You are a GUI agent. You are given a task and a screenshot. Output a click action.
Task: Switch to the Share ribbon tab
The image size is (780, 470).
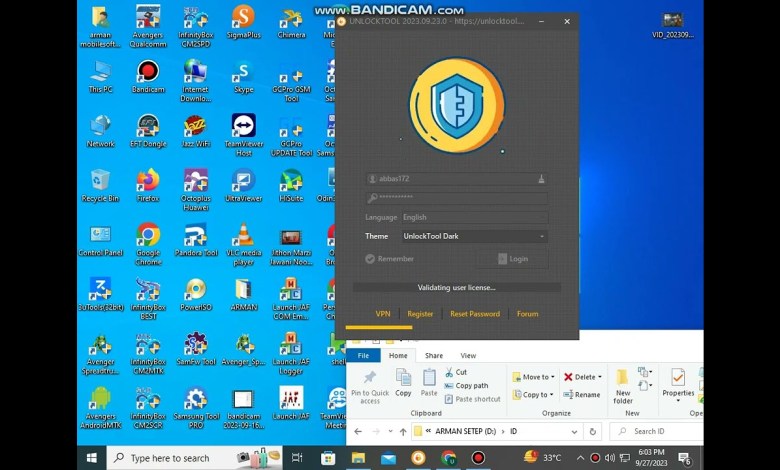point(434,355)
